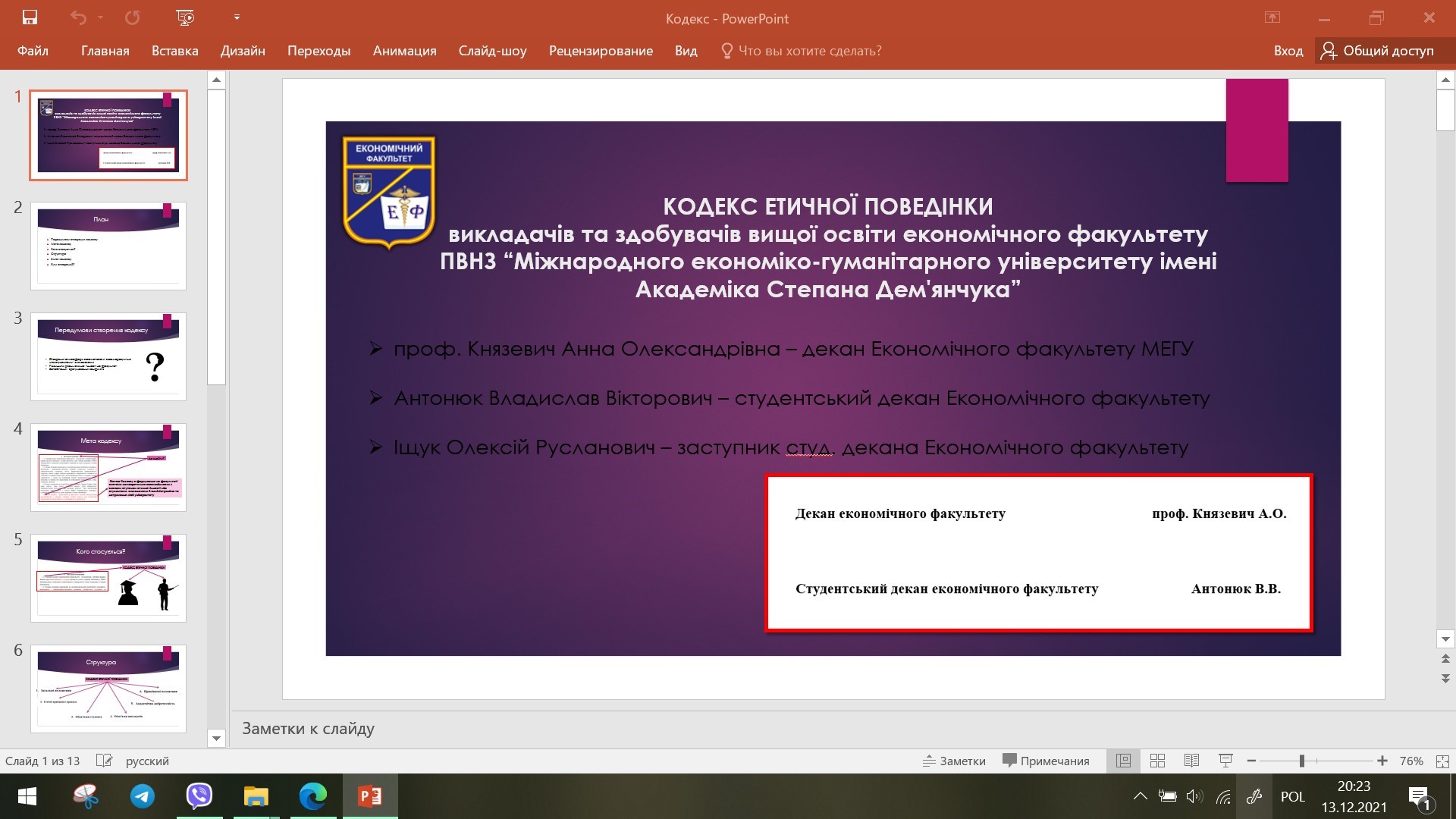The width and height of the screenshot is (1456, 819).
Task: Click the Заметки к слайду notes field
Action: click(842, 729)
